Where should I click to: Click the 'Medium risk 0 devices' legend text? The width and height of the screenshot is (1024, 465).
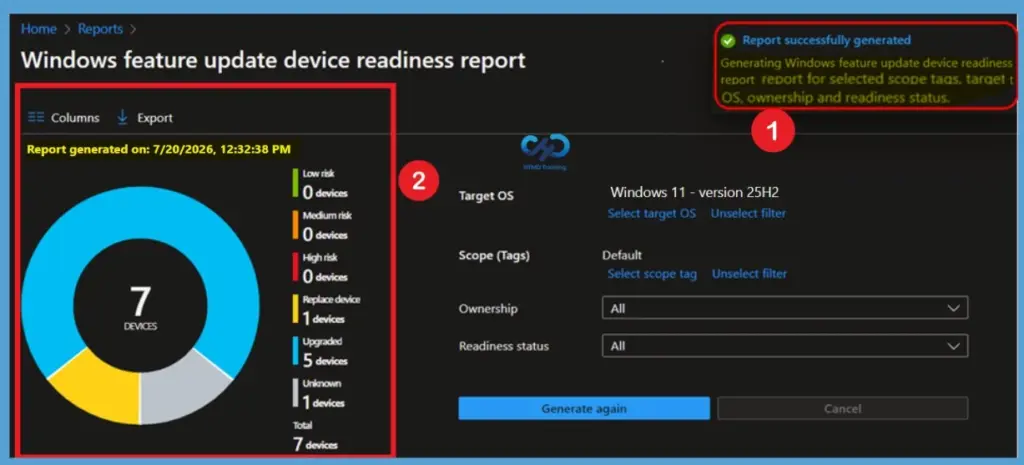[x=327, y=225]
